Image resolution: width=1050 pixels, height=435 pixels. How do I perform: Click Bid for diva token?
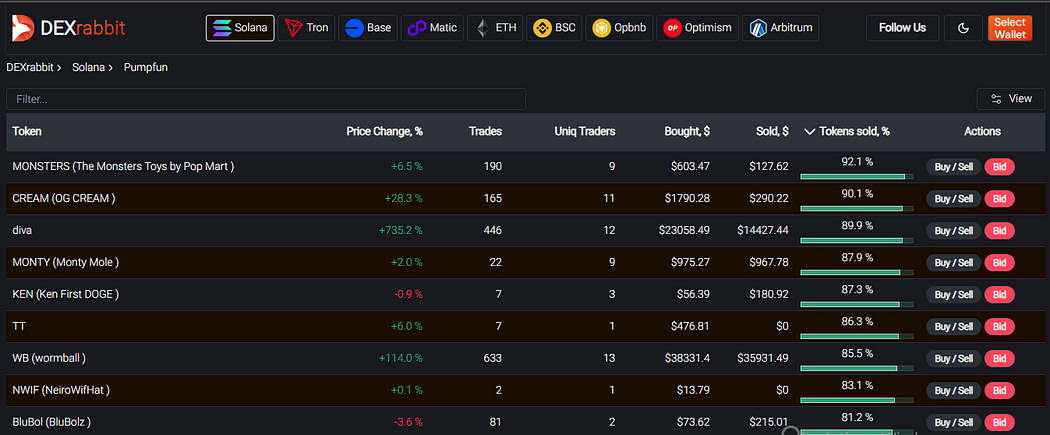pyautogui.click(x=999, y=231)
